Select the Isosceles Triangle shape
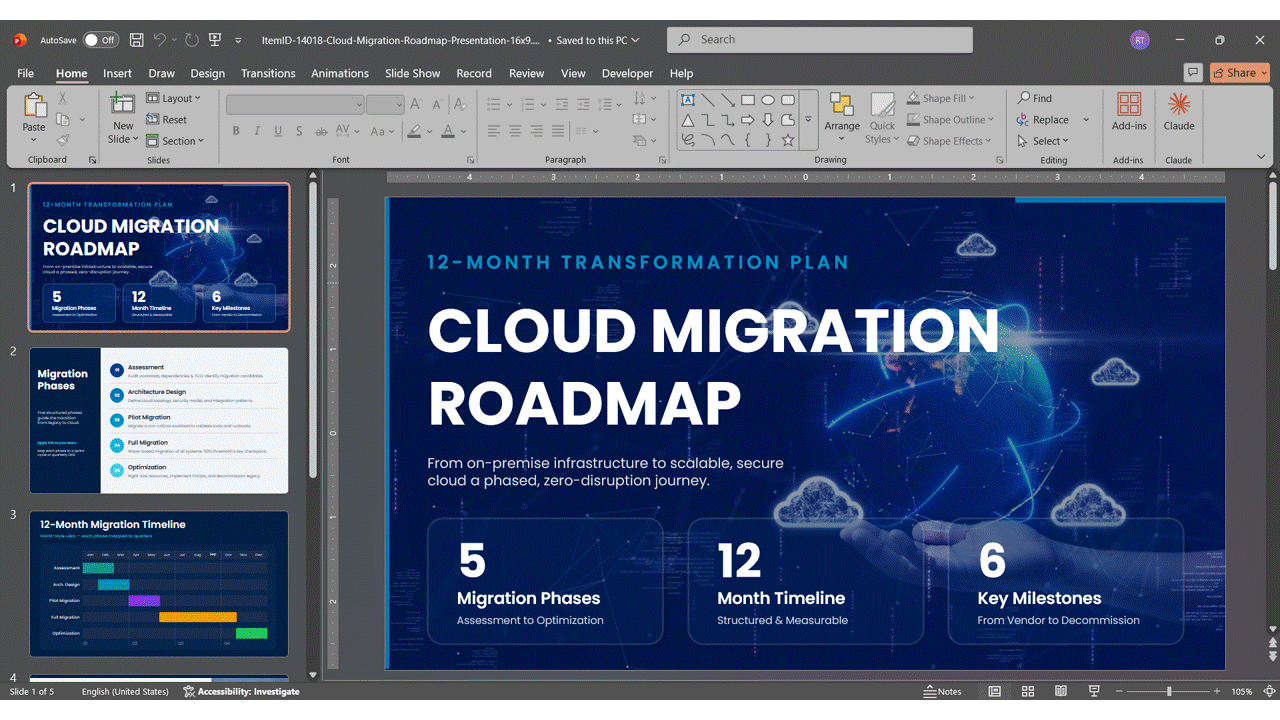Screen dimensions: 1280x720 click(x=688, y=120)
